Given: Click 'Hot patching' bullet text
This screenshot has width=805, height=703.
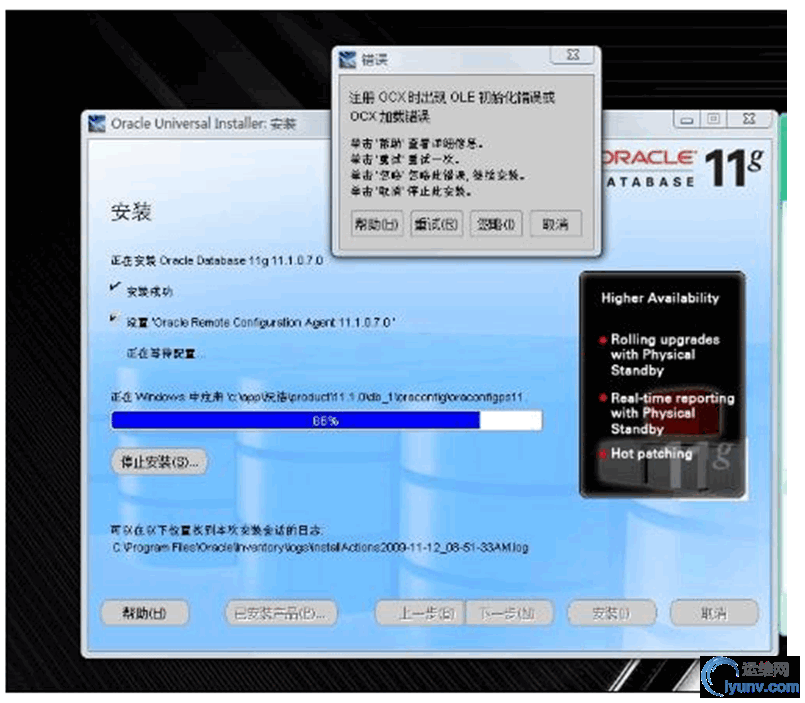Looking at the screenshot, I should coord(651,453).
